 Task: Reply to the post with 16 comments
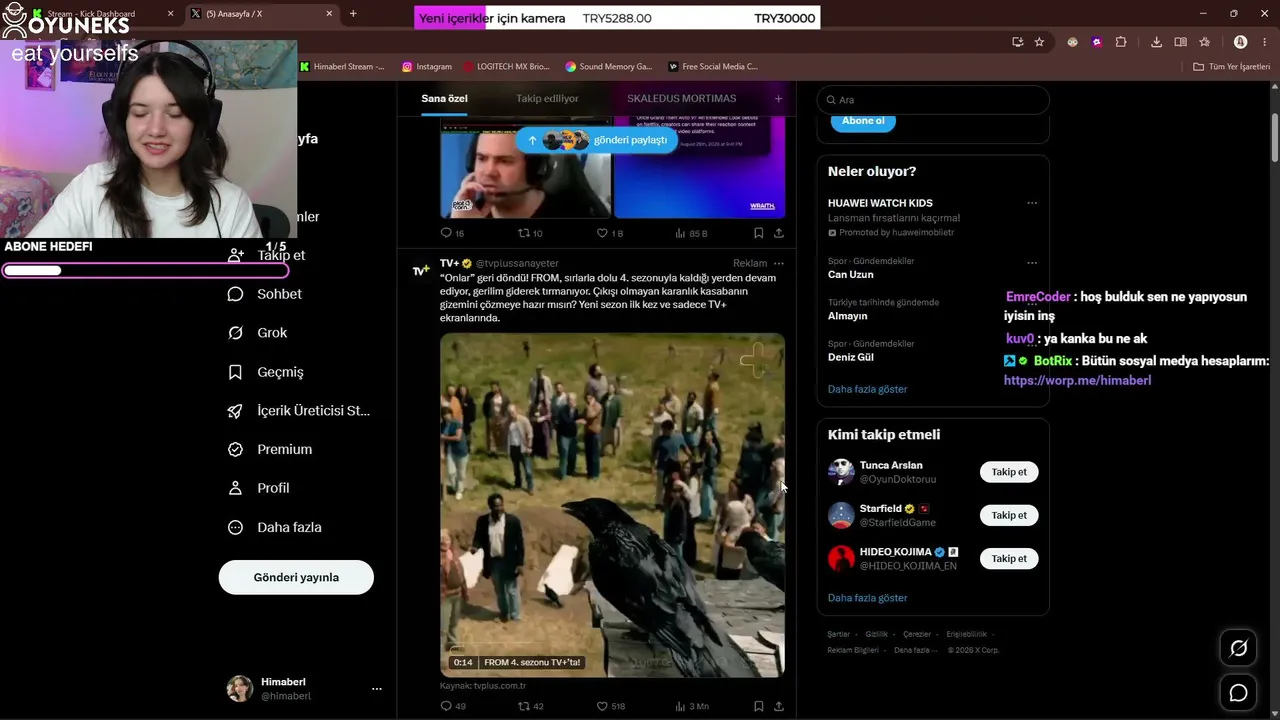(x=446, y=233)
